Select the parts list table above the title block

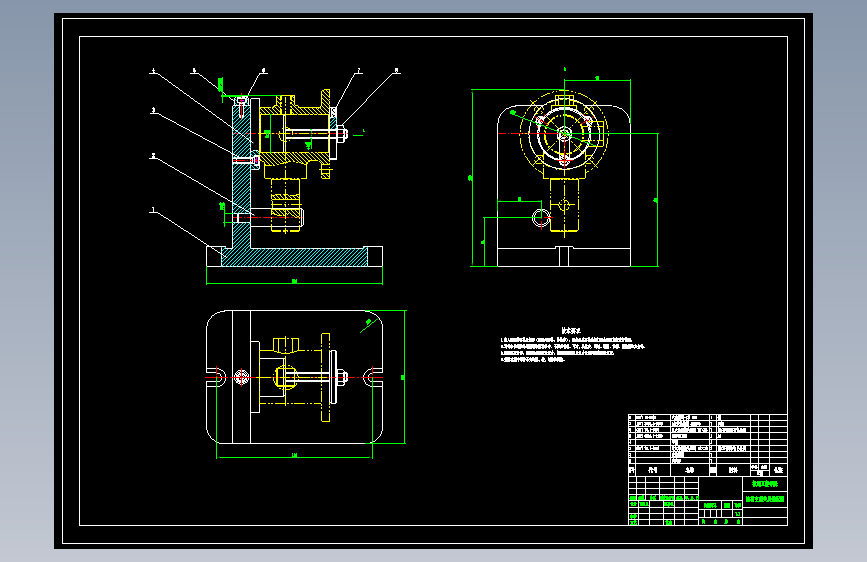pos(708,445)
